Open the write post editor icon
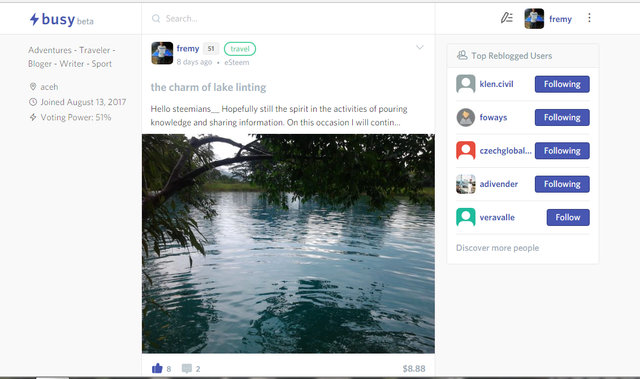This screenshot has width=640, height=379. 507,18
